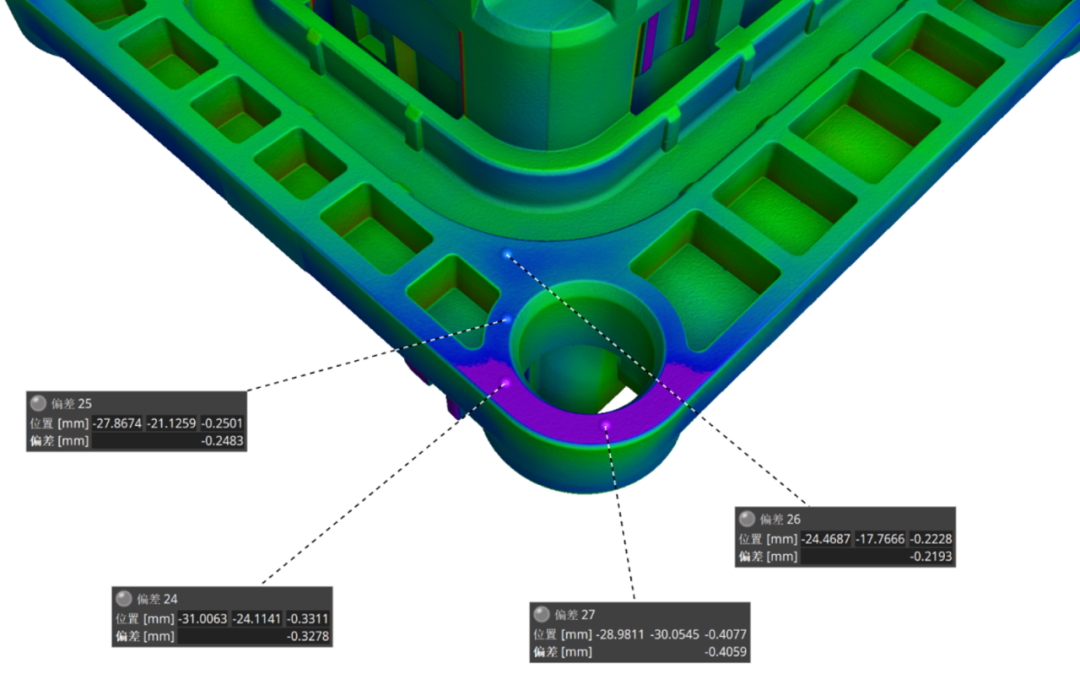The image size is (1080, 679).
Task: Click the deviation value -0.2483
Action: 222,441
